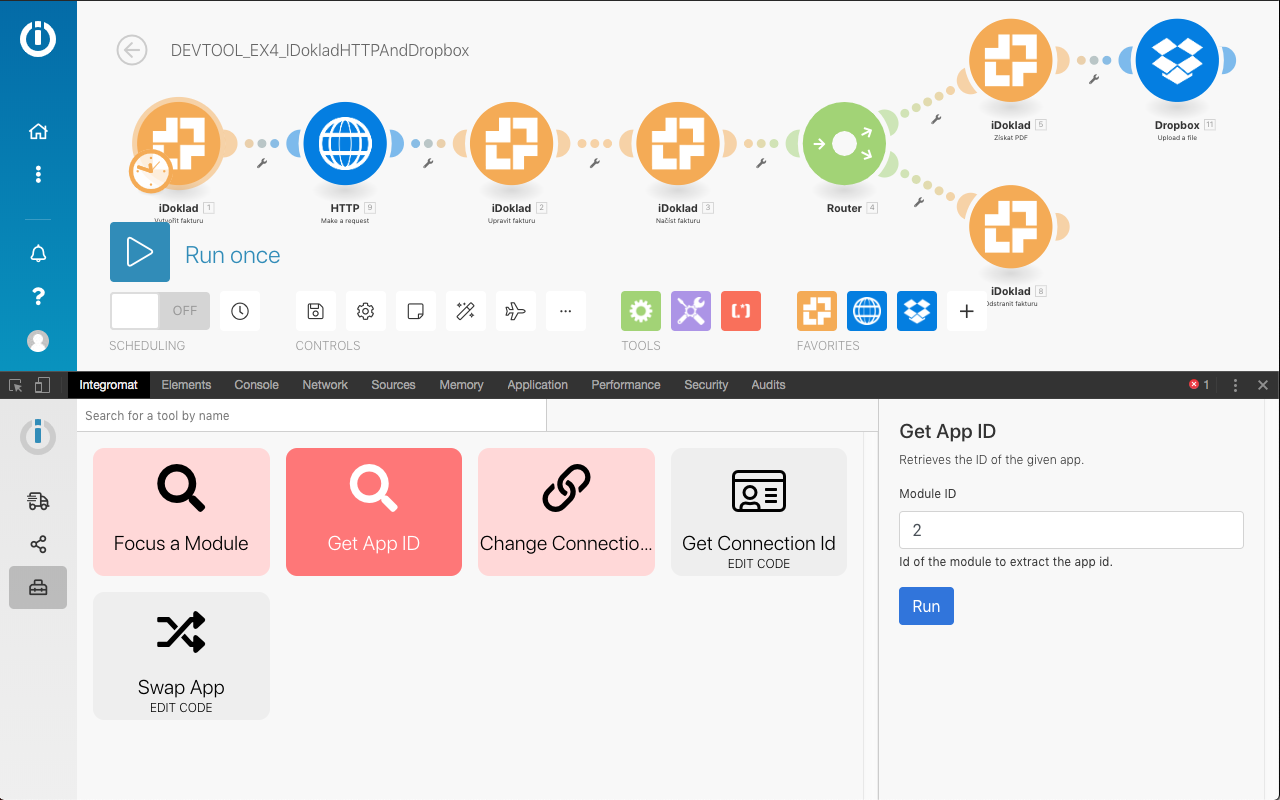Add iDoklad from Favorites

817,311
